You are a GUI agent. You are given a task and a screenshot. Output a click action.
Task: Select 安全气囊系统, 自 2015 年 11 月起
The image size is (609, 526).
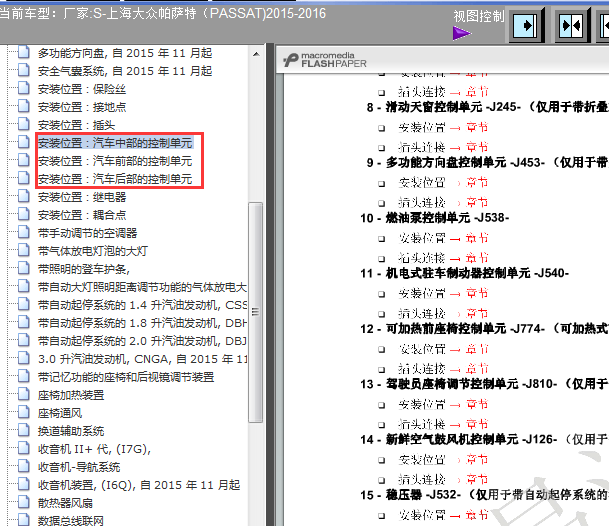point(125,71)
